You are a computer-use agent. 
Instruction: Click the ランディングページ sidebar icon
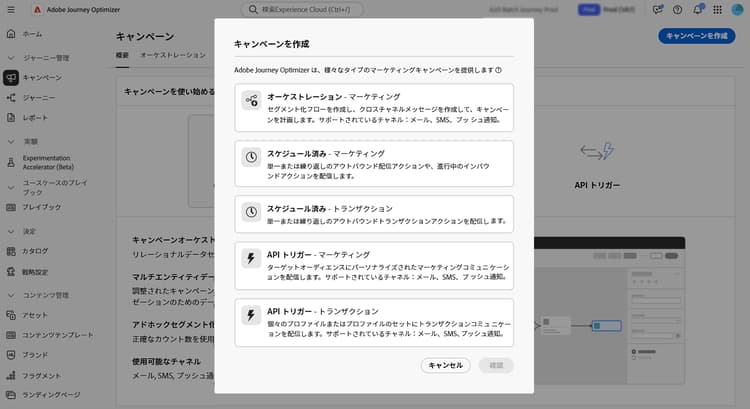click(11, 395)
